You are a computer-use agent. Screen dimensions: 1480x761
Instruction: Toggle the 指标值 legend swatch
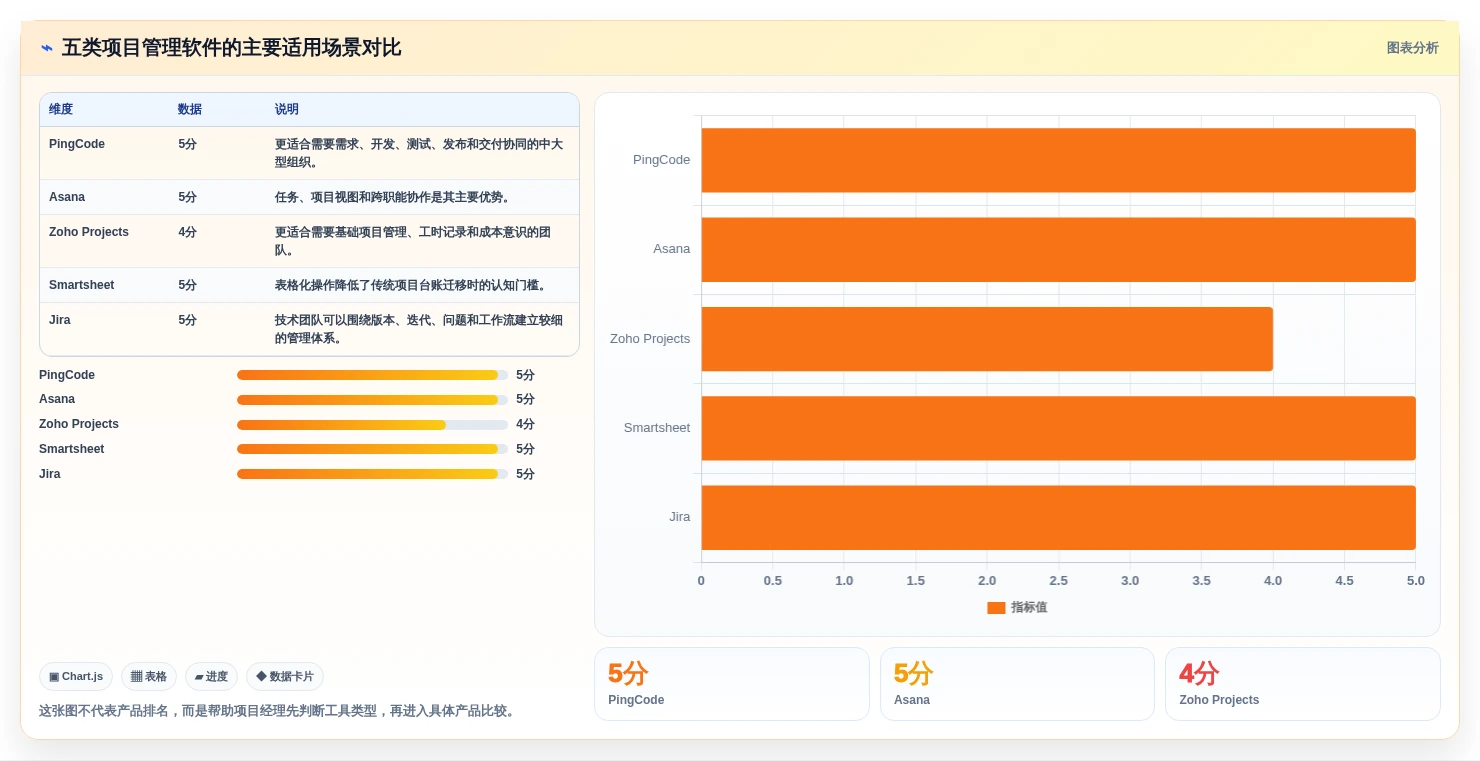[996, 608]
